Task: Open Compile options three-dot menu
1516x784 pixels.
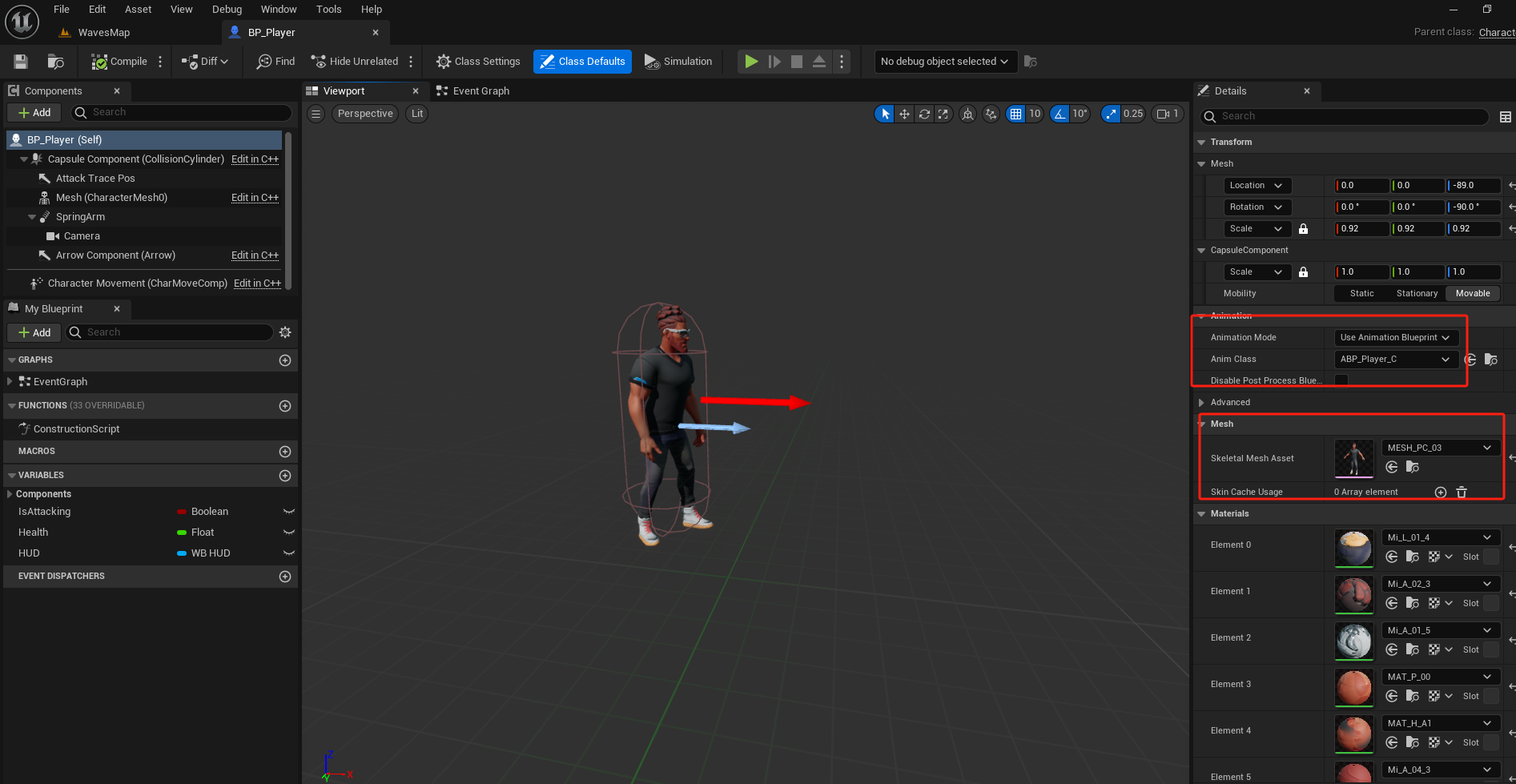Action: click(x=160, y=62)
